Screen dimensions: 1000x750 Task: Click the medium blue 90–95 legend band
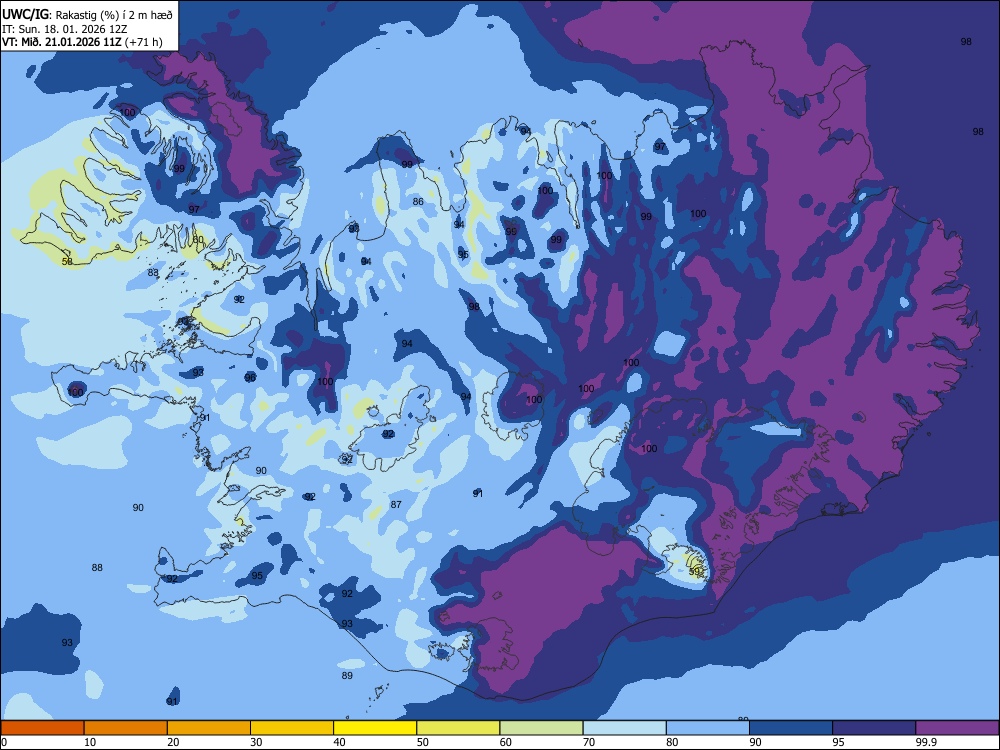(x=791, y=728)
